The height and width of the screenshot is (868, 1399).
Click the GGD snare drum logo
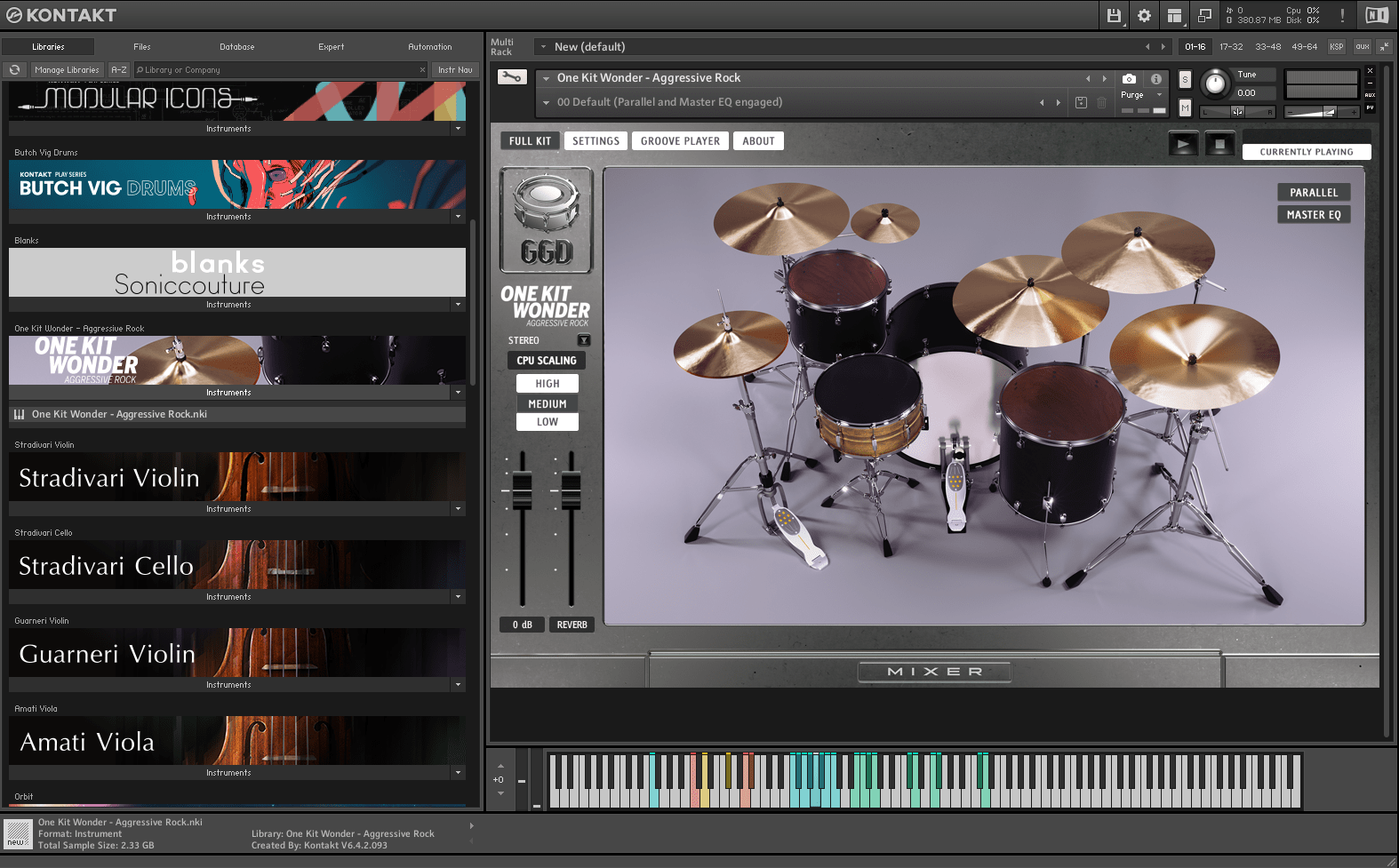(546, 220)
